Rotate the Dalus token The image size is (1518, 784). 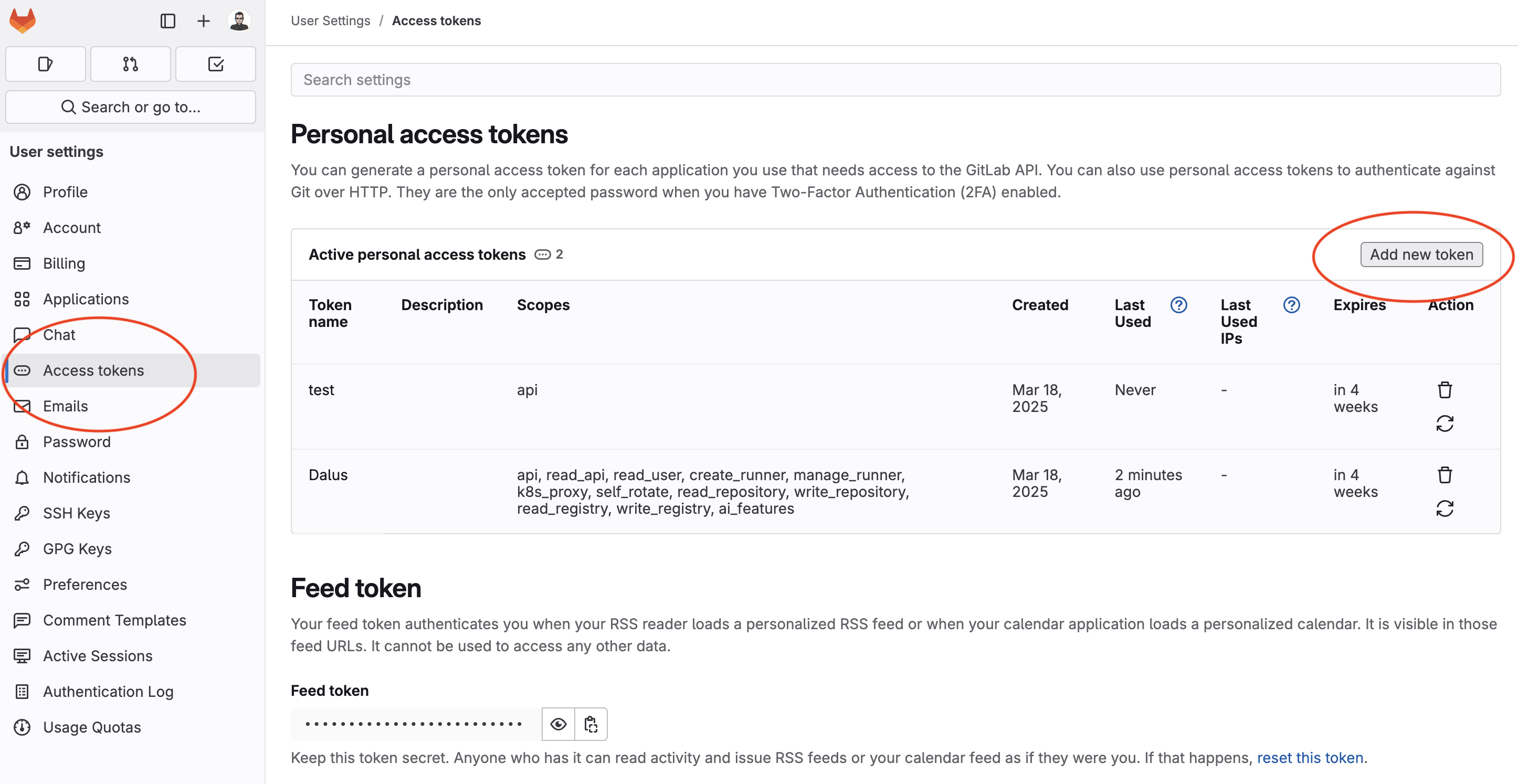click(x=1445, y=508)
